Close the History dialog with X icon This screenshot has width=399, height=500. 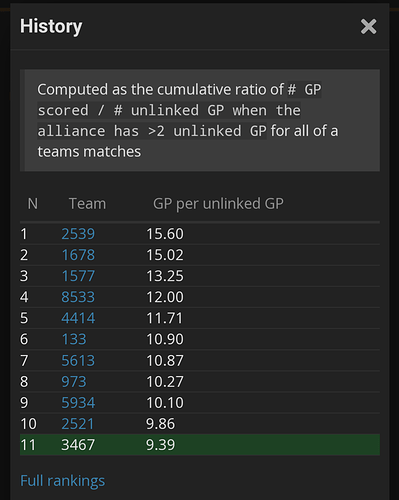(x=368, y=26)
